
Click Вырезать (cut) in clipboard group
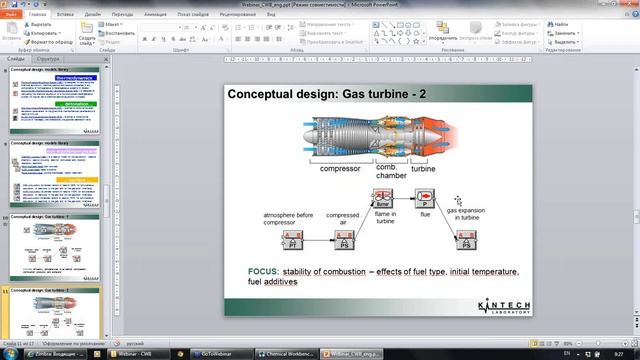tap(38, 24)
